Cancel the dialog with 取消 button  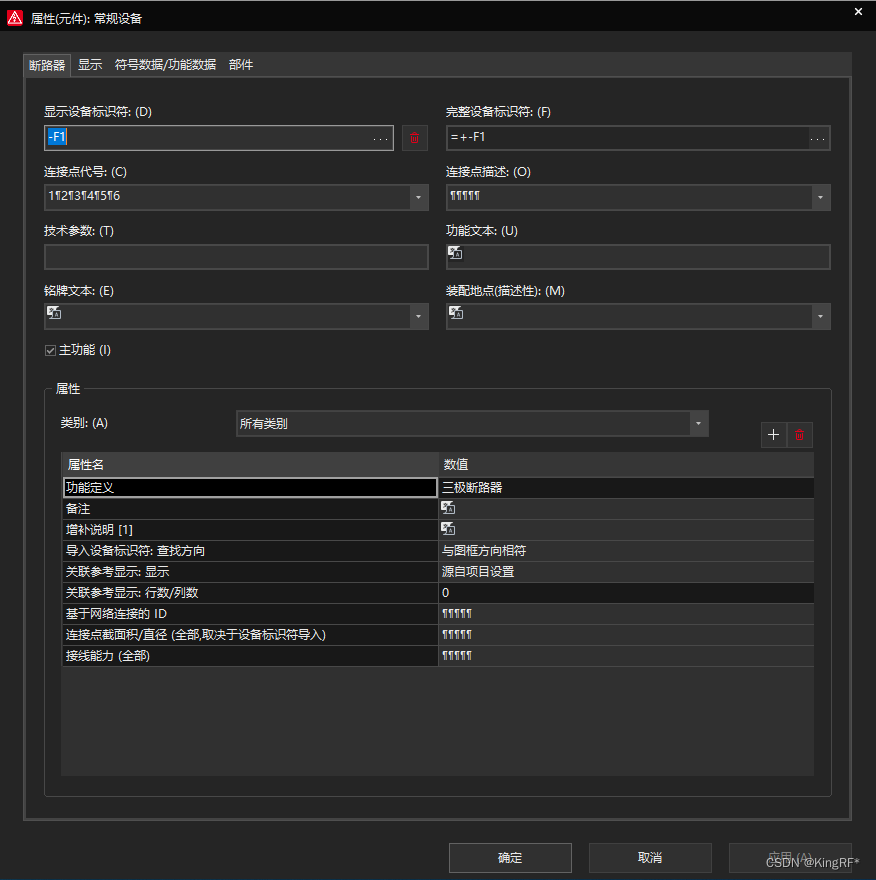point(649,857)
